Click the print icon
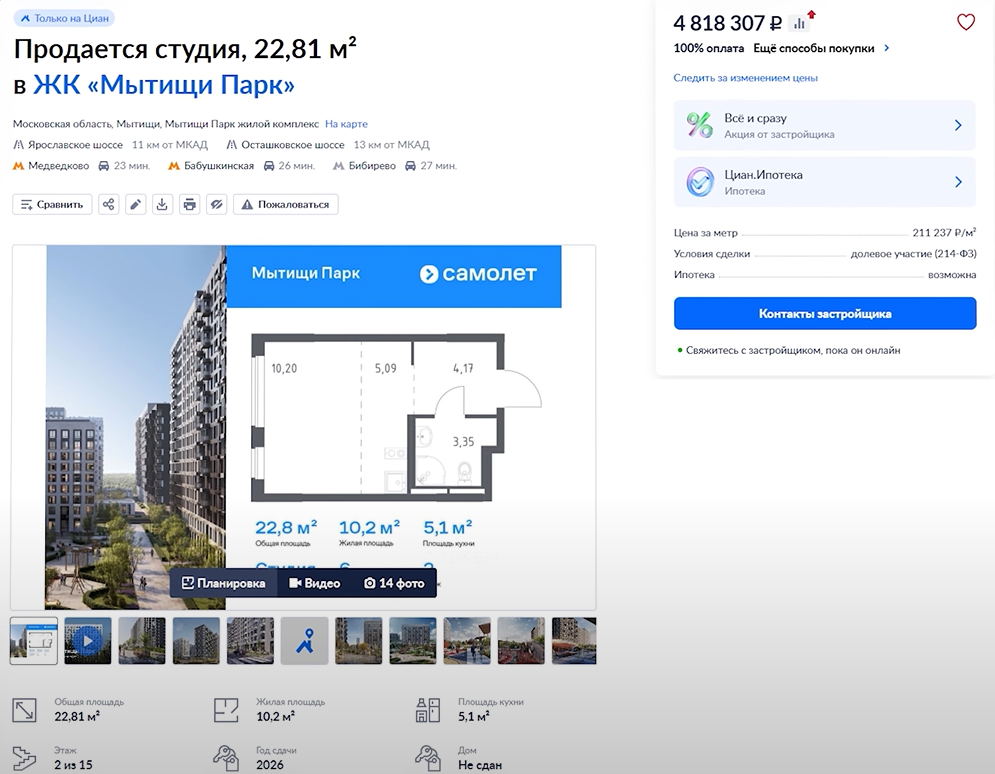Viewport: 995px width, 774px height. (x=190, y=204)
